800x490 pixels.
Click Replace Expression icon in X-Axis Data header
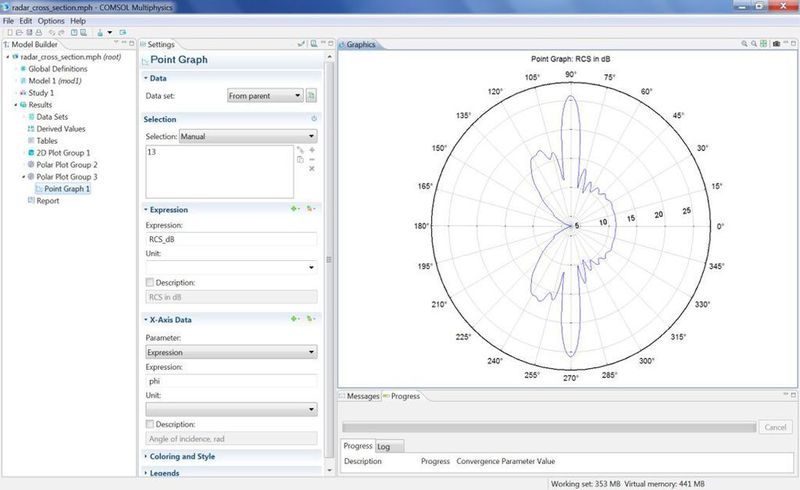click(x=310, y=318)
